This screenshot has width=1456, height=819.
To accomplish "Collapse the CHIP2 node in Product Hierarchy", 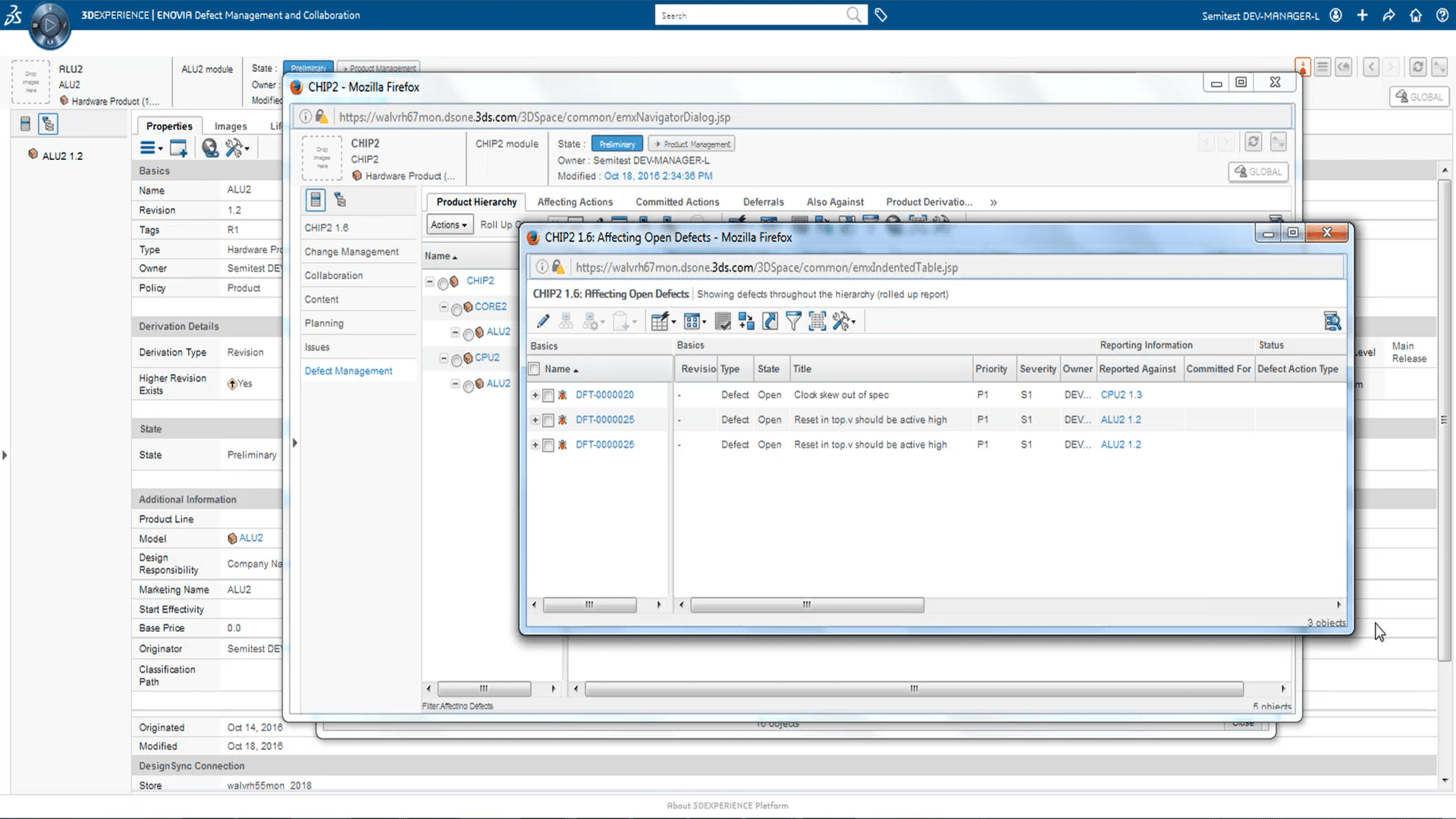I will point(430,281).
